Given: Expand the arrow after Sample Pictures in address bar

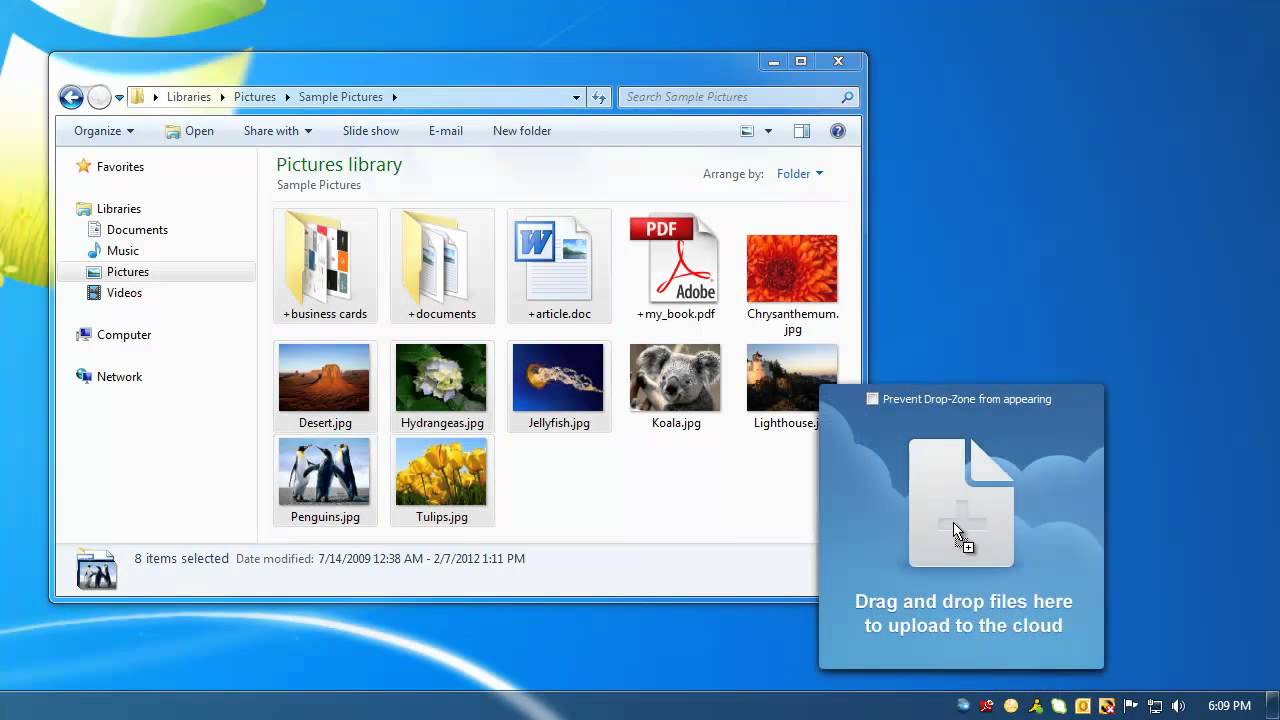Looking at the screenshot, I should pos(394,97).
